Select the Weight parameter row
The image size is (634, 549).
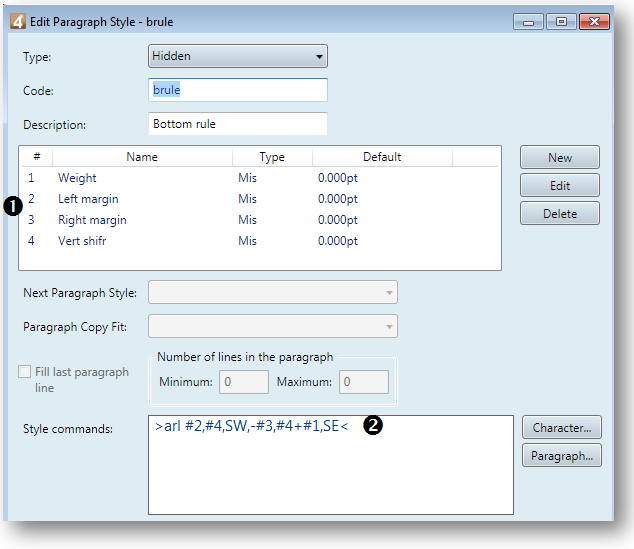pyautogui.click(x=260, y=178)
